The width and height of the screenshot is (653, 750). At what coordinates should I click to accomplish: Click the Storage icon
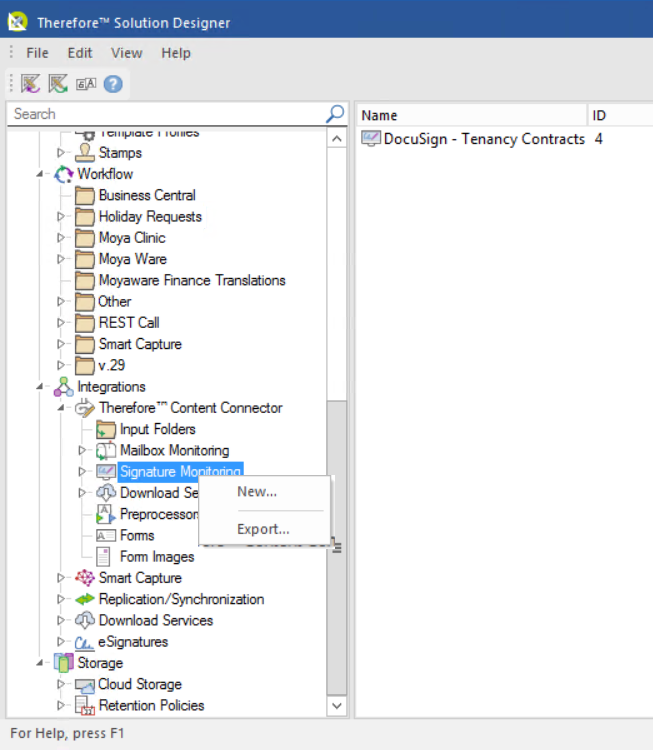[64, 663]
